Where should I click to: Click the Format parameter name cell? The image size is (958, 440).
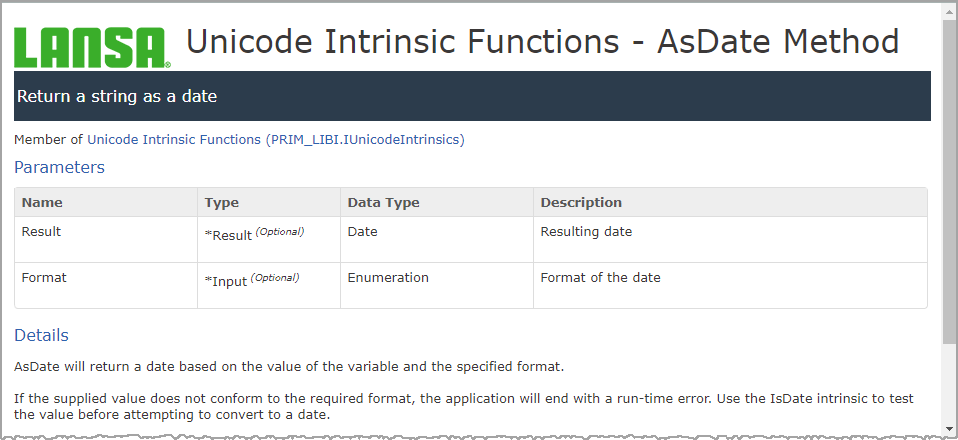(x=44, y=277)
